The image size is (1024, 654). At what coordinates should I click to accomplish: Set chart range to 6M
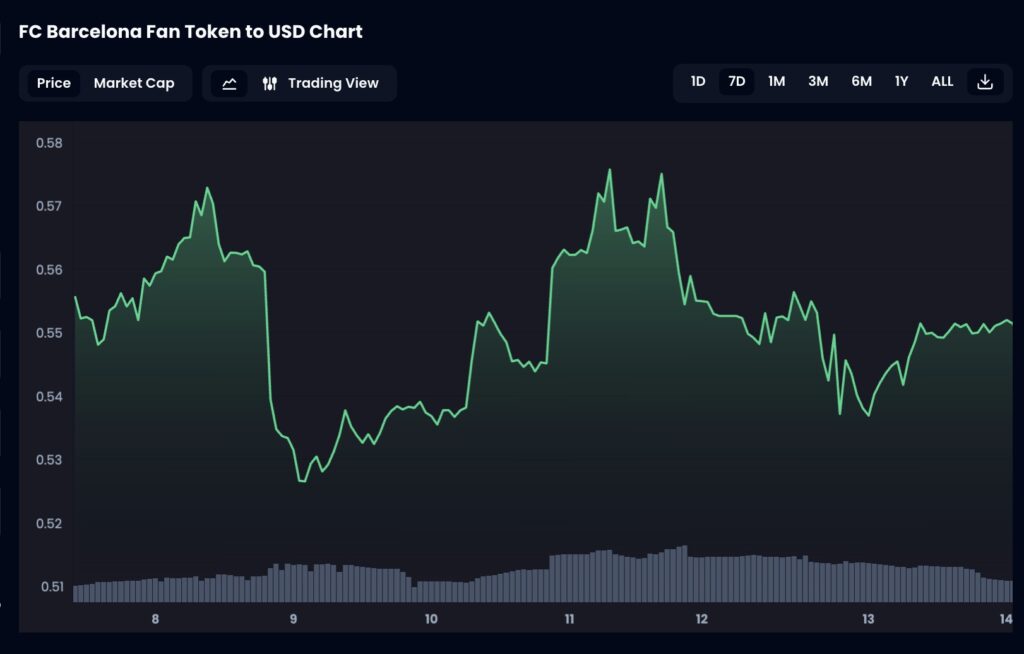point(861,82)
